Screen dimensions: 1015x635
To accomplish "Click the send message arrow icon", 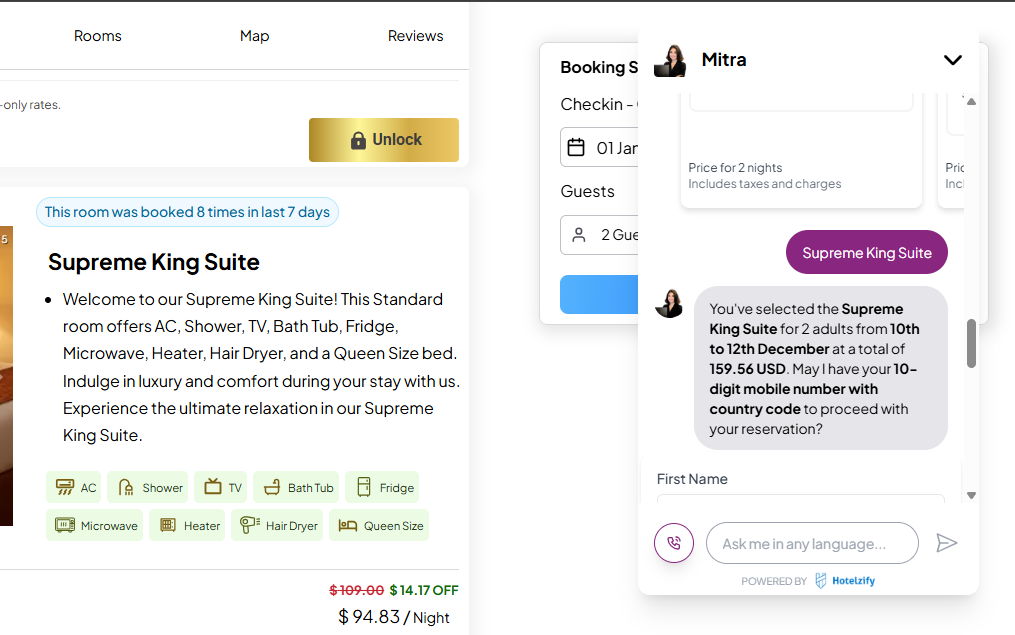I will point(946,543).
